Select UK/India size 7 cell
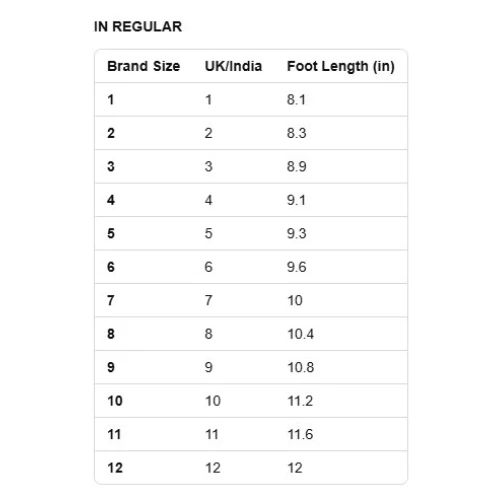This screenshot has width=500, height=500. [208, 300]
